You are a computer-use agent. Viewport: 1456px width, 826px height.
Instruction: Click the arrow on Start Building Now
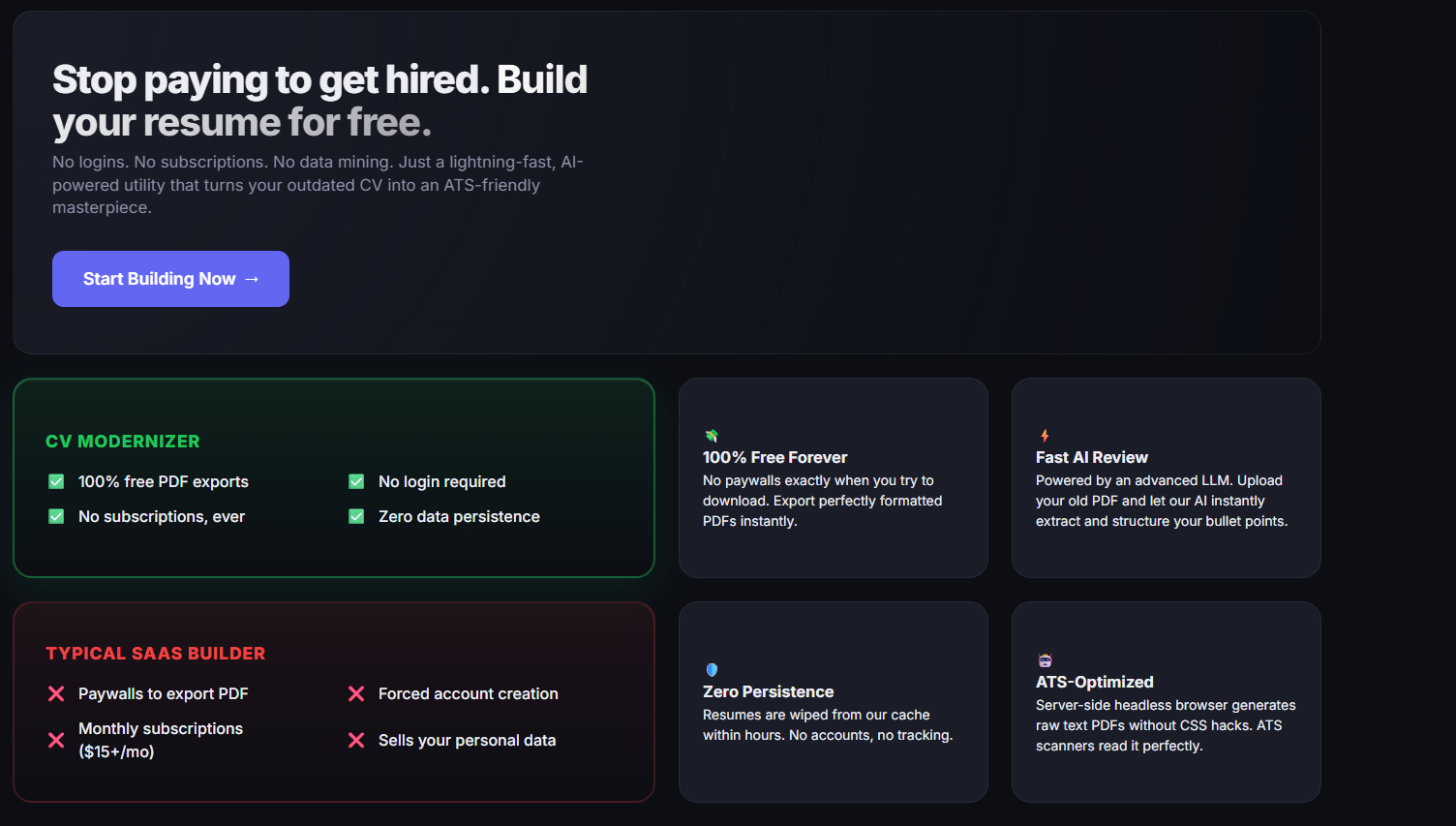click(x=252, y=279)
